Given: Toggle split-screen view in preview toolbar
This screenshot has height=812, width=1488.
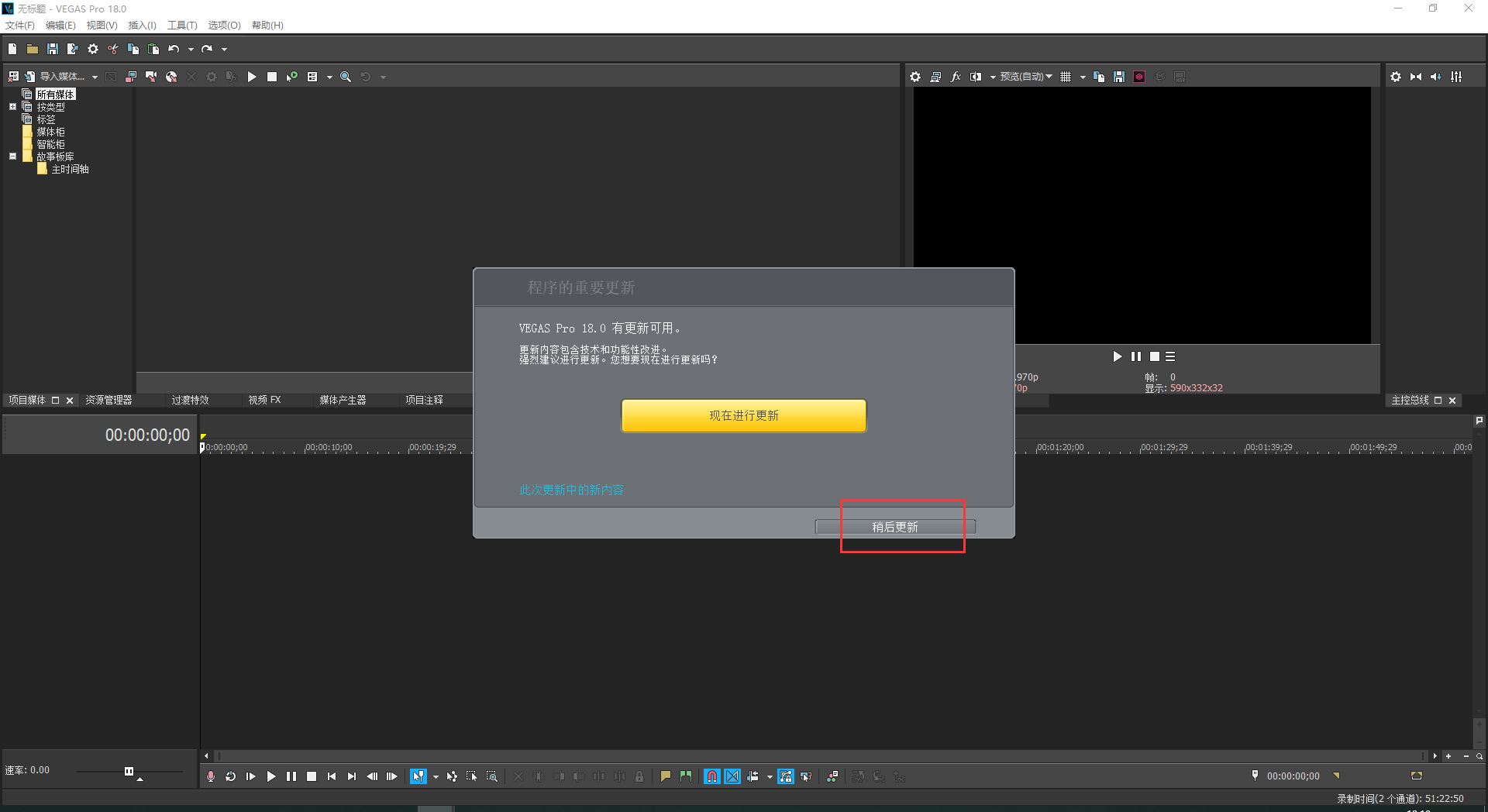Looking at the screenshot, I should pyautogui.click(x=976, y=77).
